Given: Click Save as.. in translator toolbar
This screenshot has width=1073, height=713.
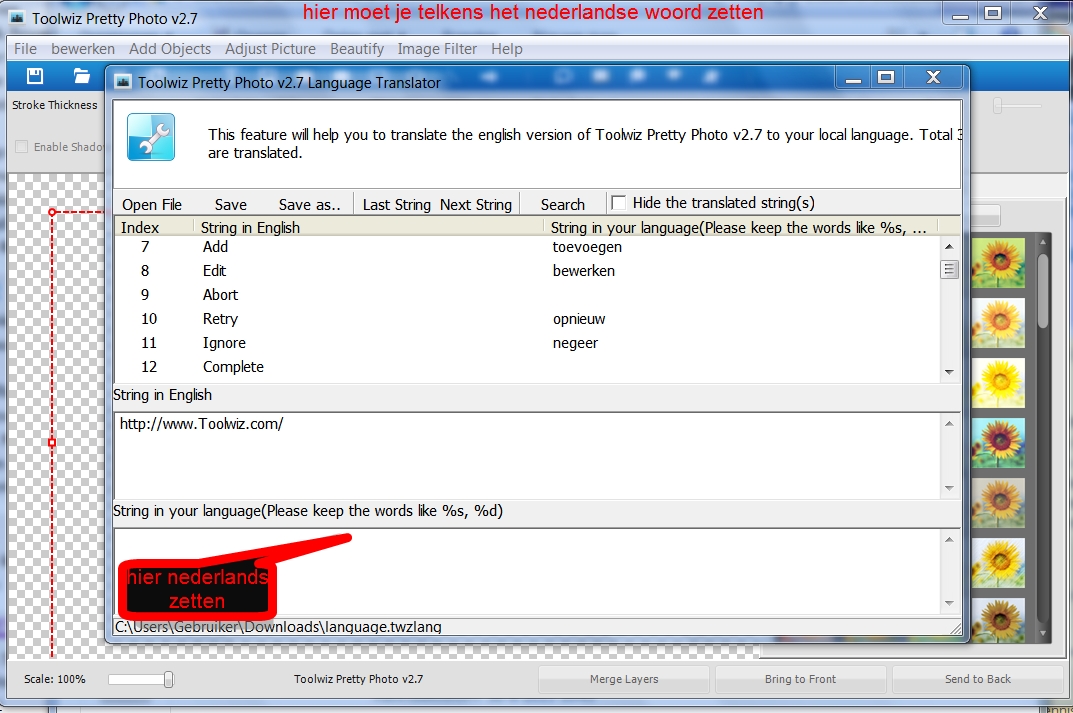Looking at the screenshot, I should coord(309,205).
